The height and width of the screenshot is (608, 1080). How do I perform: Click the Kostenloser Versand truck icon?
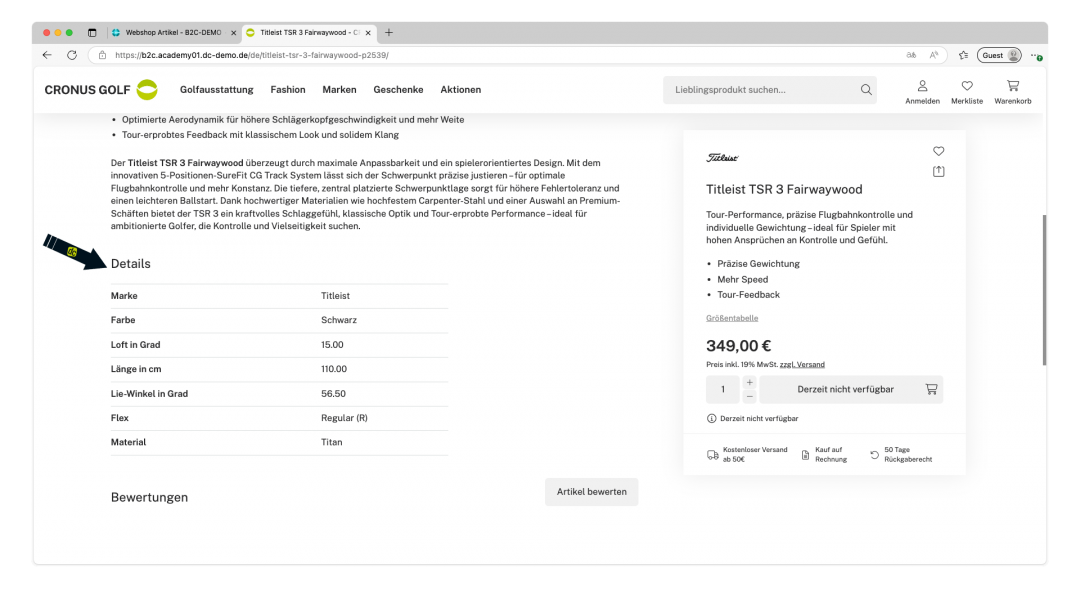pos(713,454)
